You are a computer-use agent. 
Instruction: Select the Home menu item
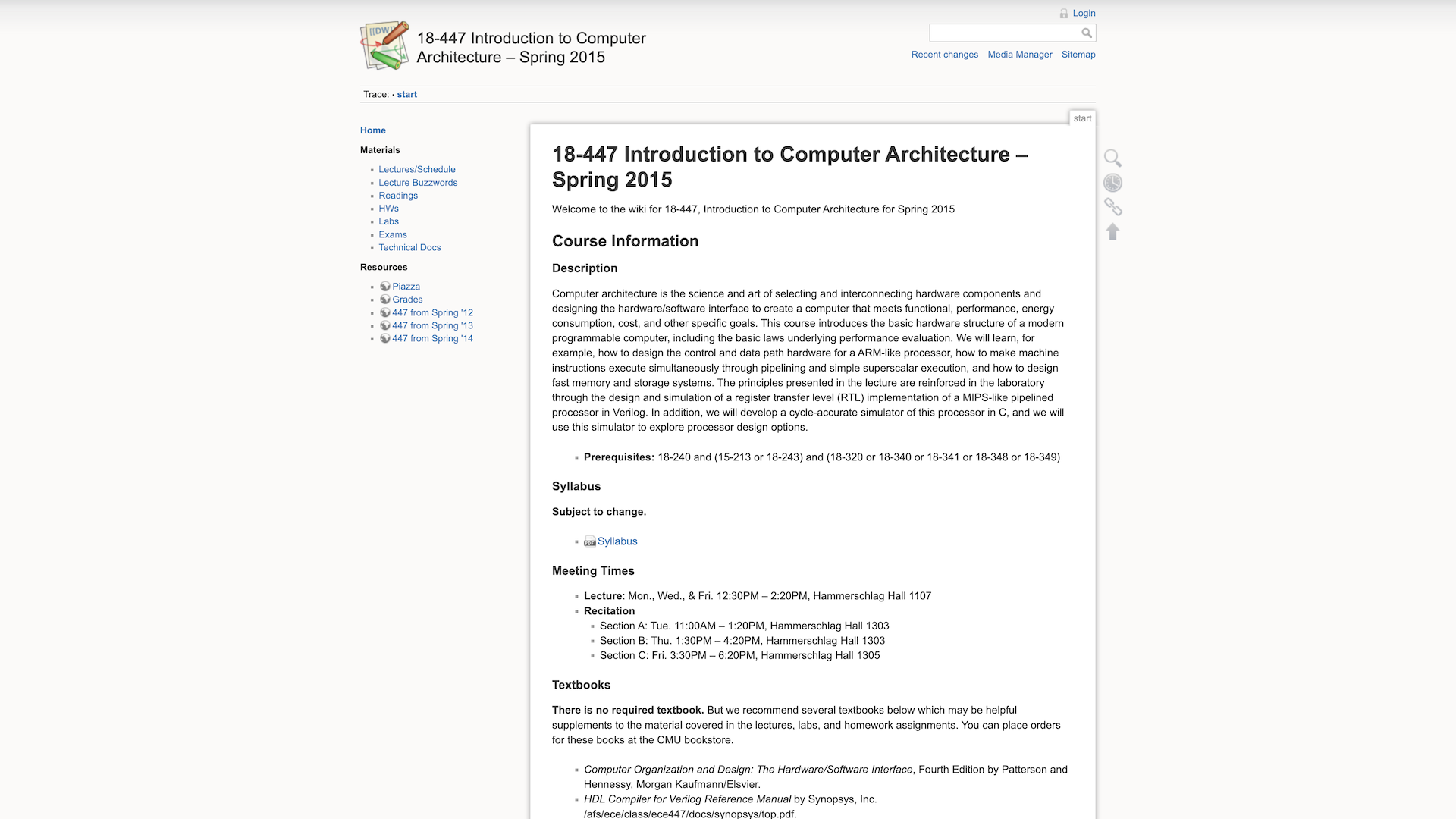(x=372, y=130)
